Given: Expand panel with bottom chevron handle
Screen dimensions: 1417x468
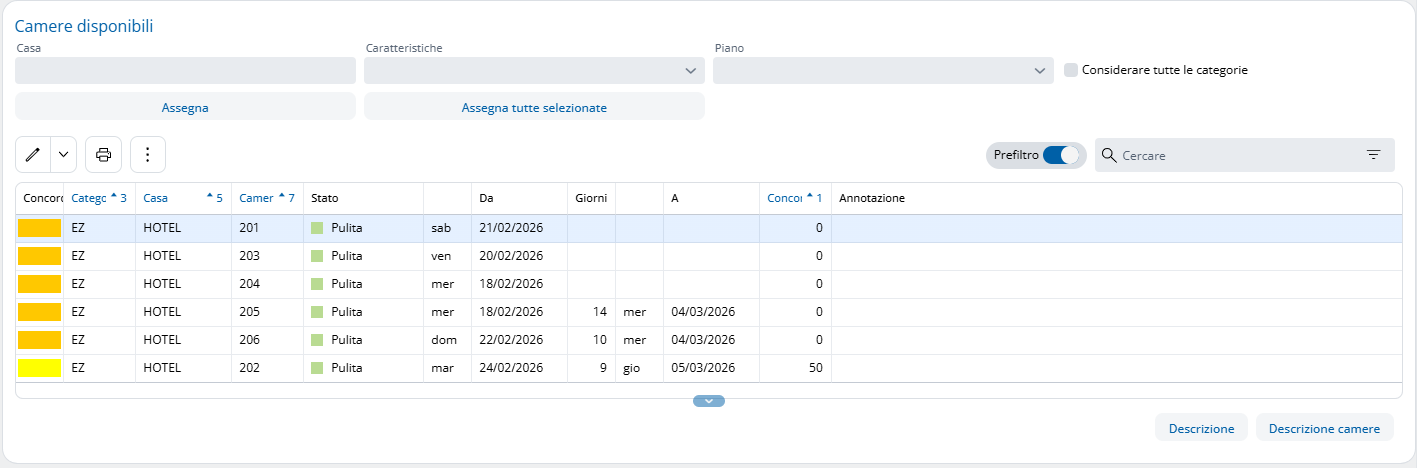Looking at the screenshot, I should pyautogui.click(x=708, y=401).
